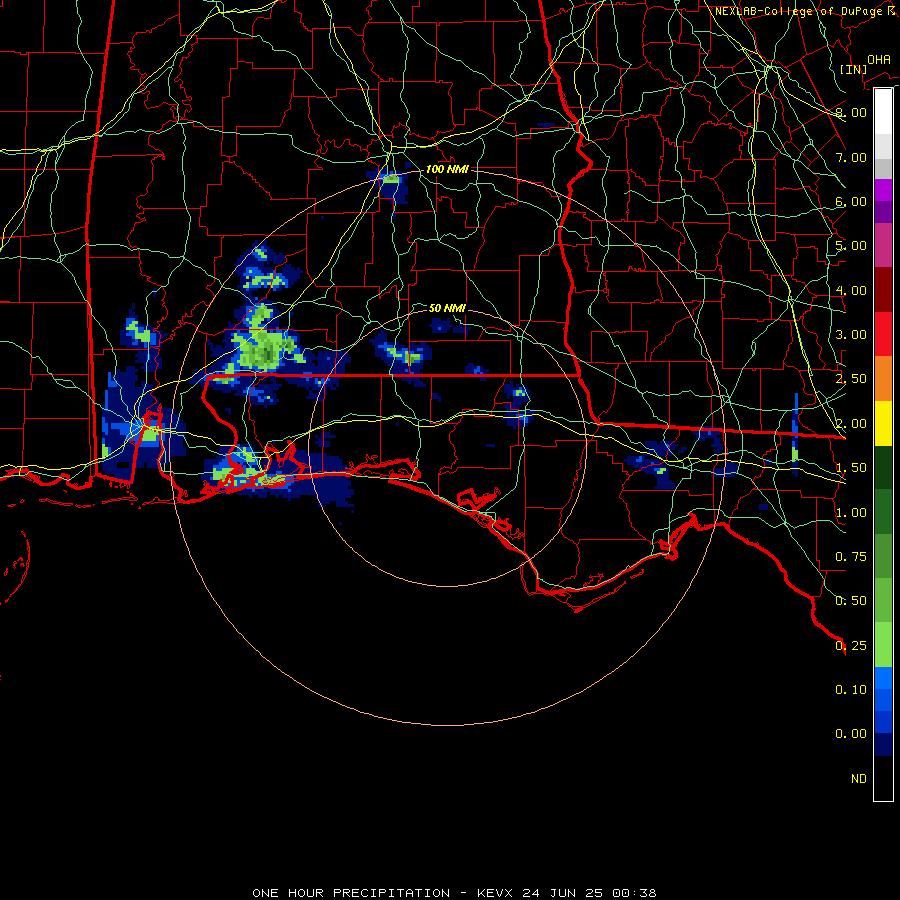Pick the white swatch in the legend

(x=883, y=112)
